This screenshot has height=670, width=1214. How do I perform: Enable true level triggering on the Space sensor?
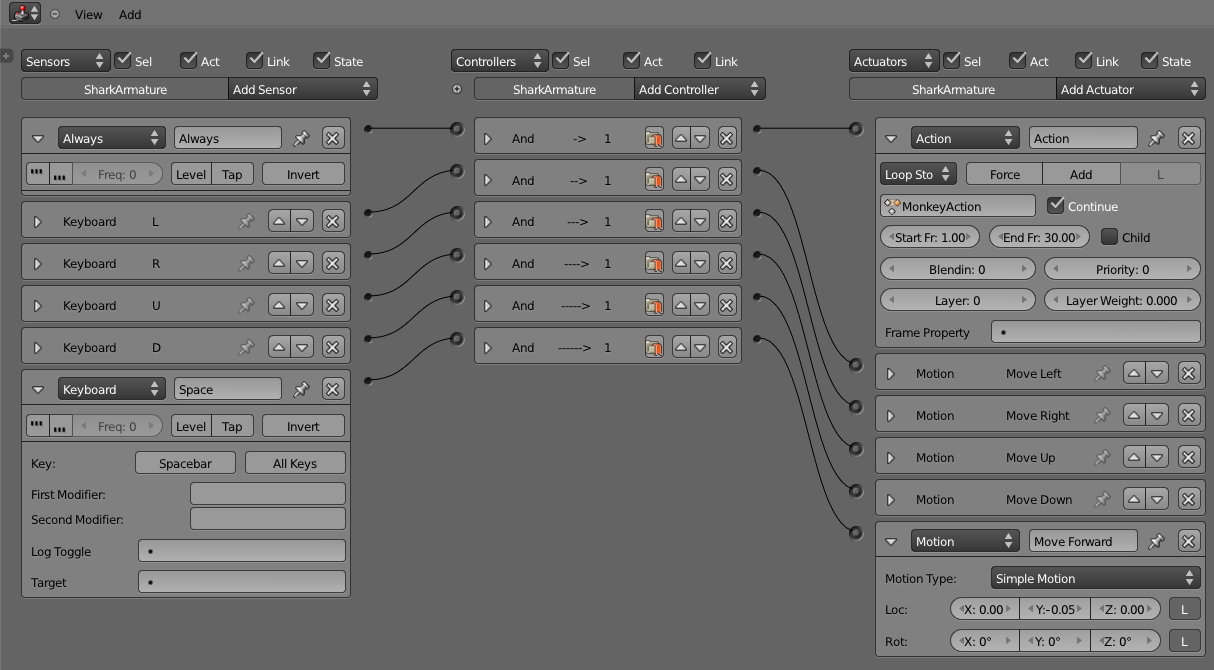tap(190, 425)
